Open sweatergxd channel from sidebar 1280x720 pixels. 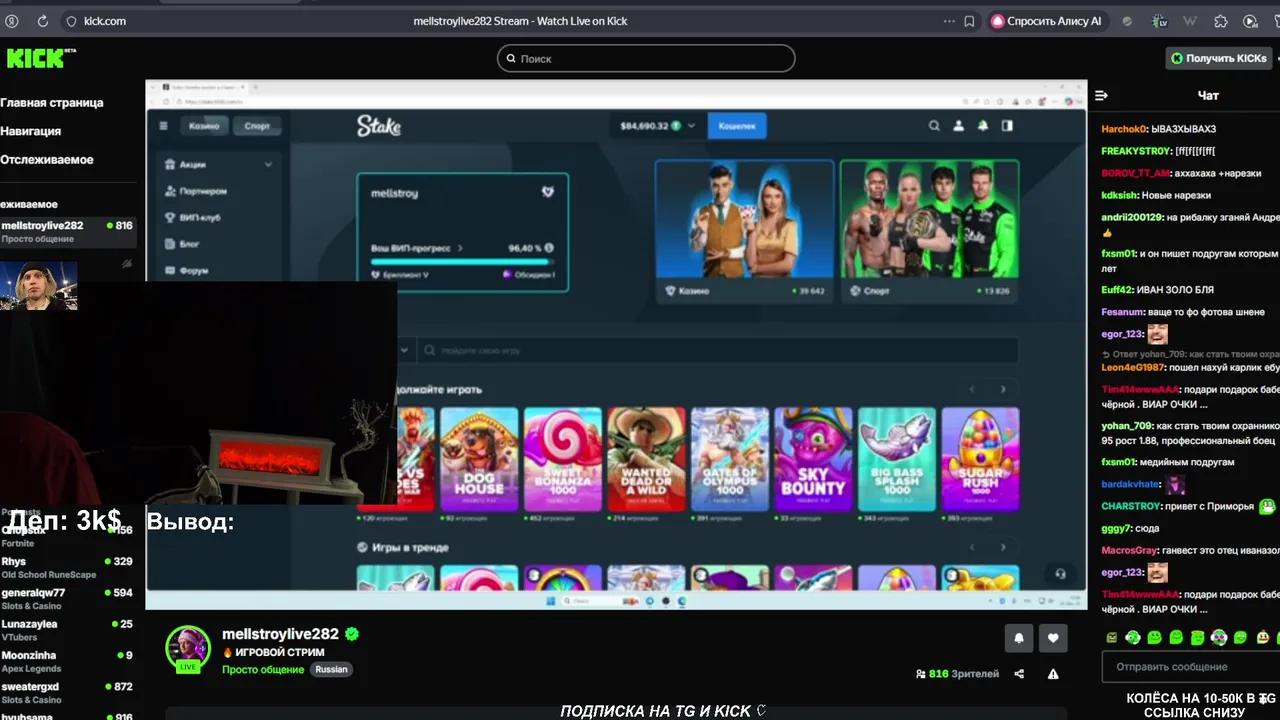[x=68, y=692]
